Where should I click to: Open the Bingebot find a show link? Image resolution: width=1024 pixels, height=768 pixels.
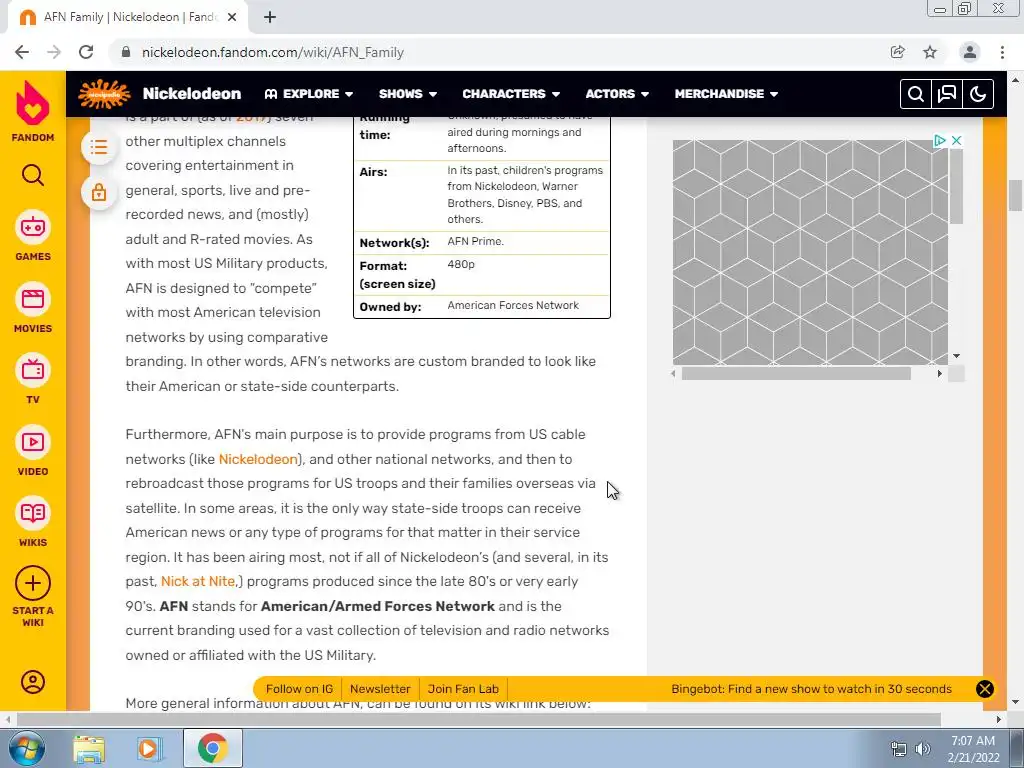pos(811,689)
